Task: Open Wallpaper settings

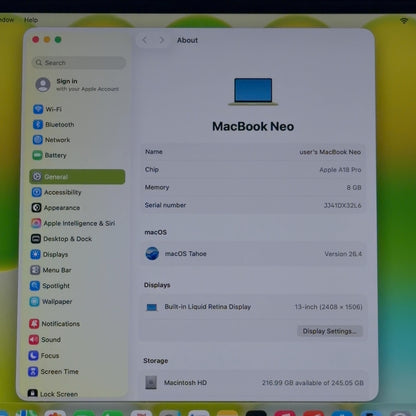Action: coord(51,301)
